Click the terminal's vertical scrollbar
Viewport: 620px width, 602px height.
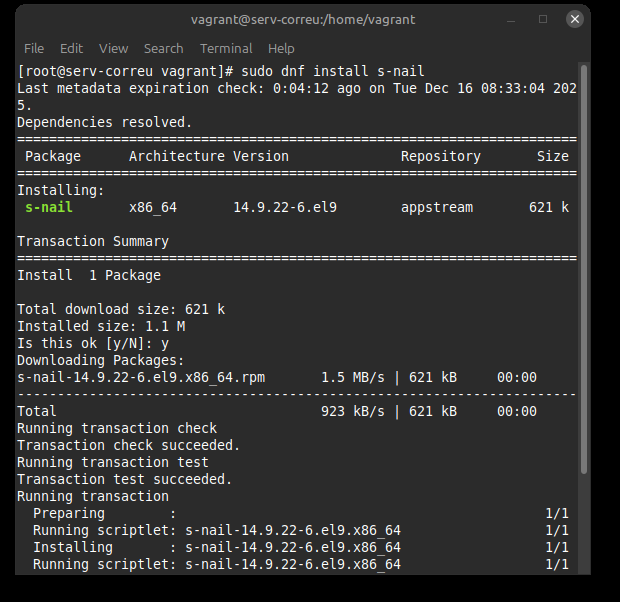point(584,300)
